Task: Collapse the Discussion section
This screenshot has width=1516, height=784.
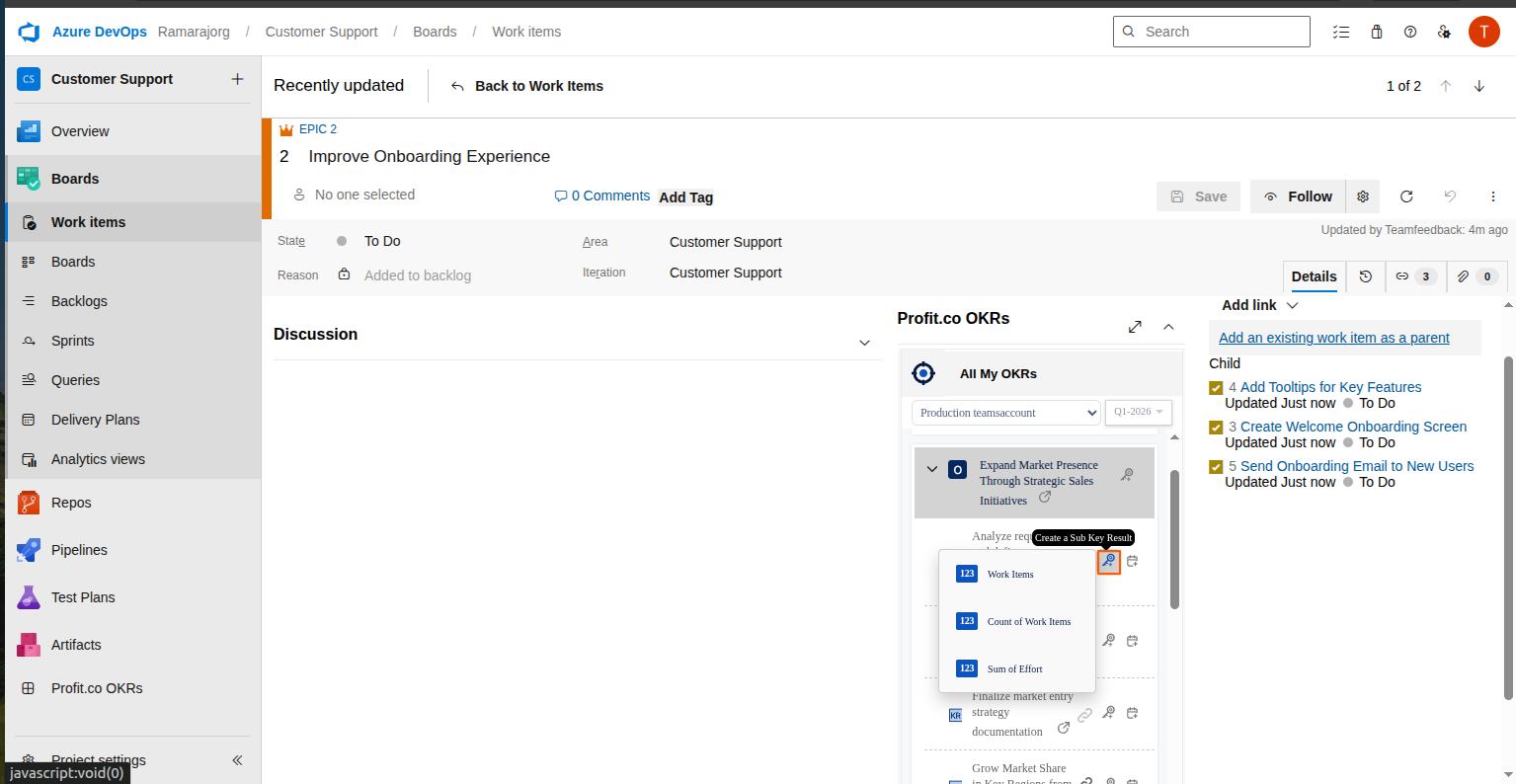Action: point(864,343)
